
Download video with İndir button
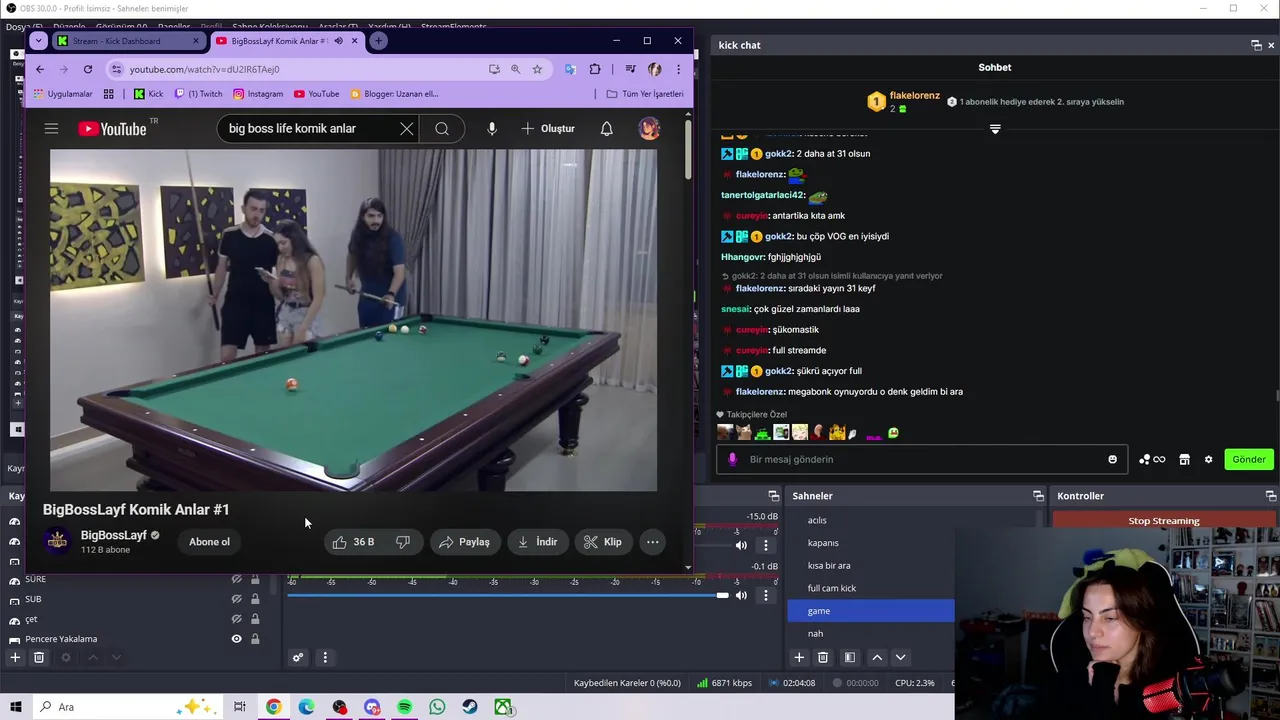[537, 542]
